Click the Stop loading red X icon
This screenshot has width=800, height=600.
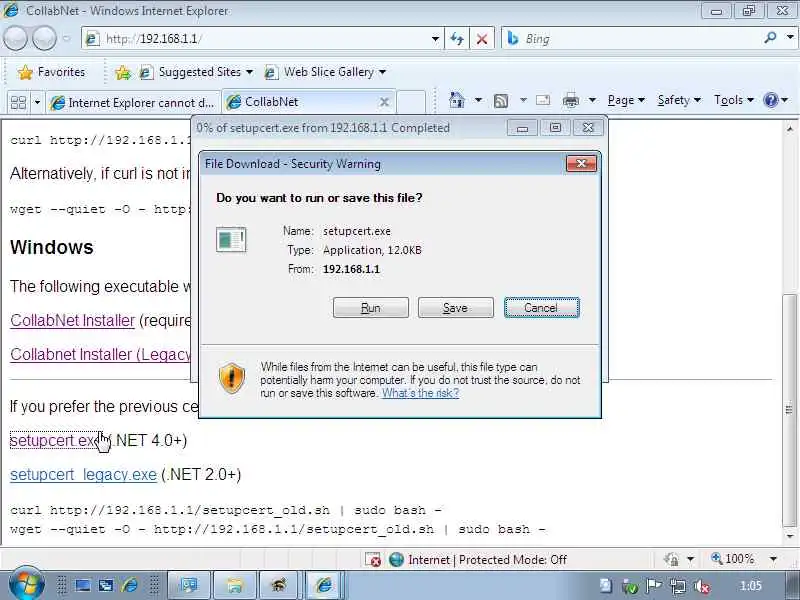482,39
